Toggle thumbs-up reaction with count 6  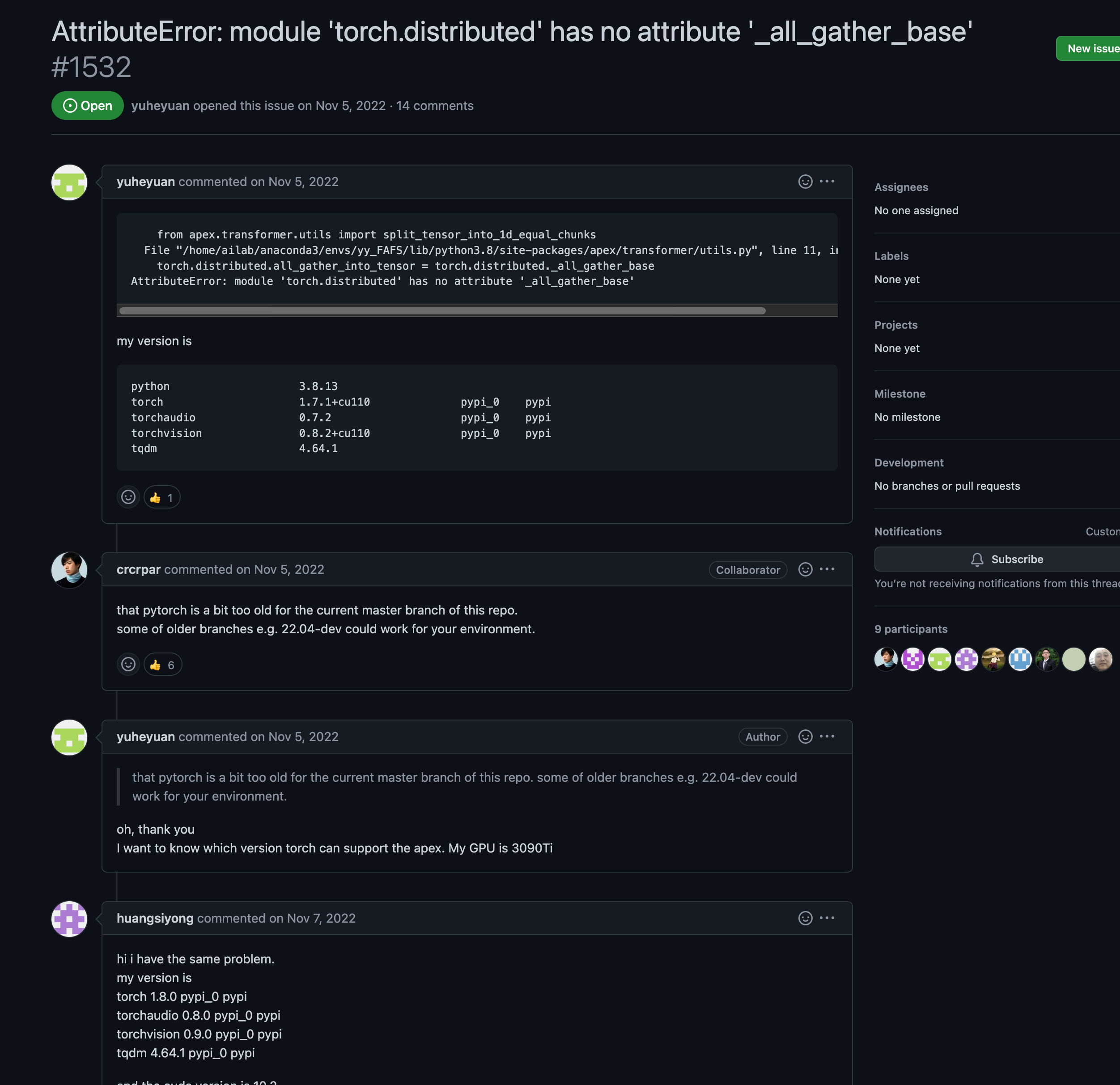tap(163, 665)
